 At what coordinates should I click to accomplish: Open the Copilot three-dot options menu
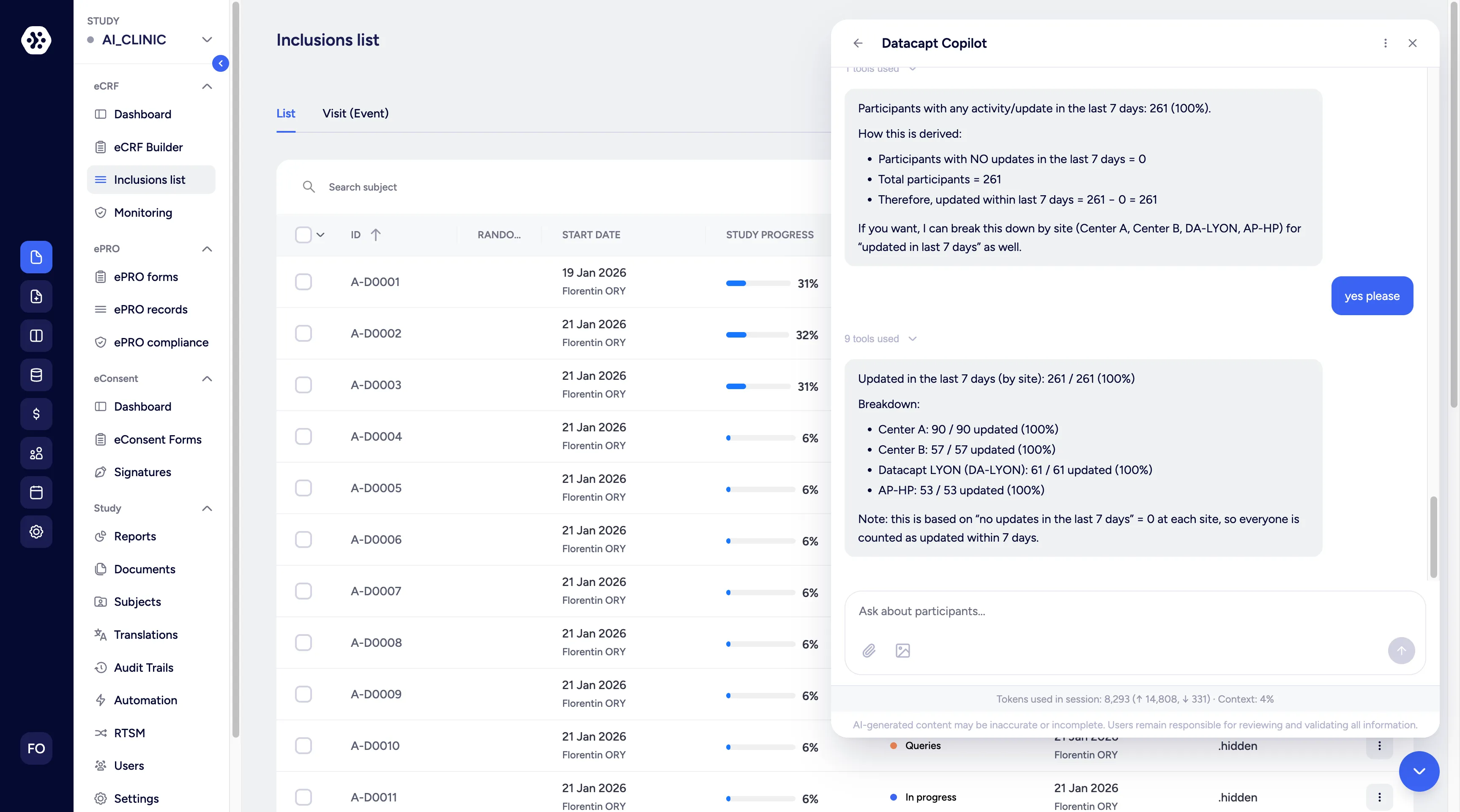pos(1385,43)
